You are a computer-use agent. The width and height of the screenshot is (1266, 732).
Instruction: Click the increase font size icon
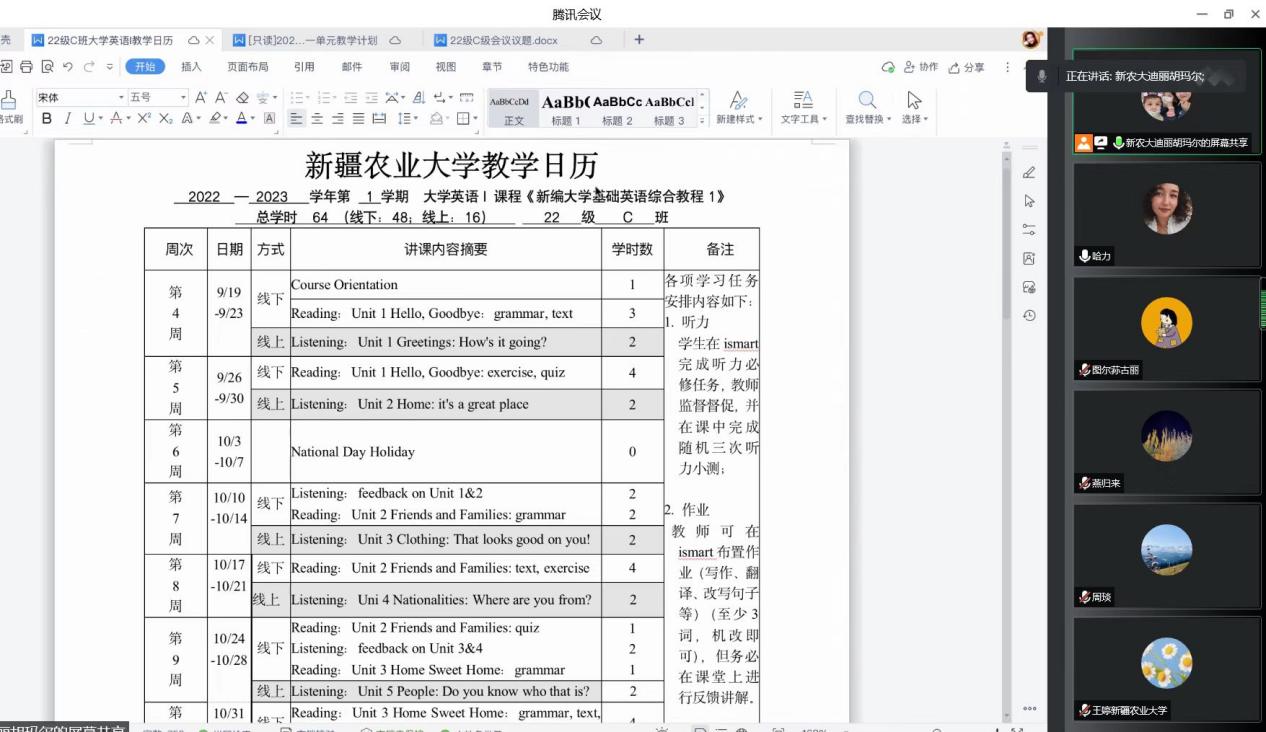(x=201, y=97)
